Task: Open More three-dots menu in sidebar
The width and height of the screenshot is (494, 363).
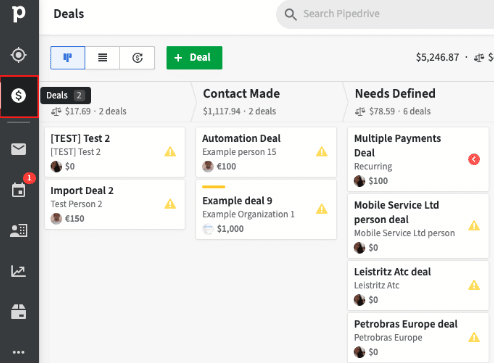Action: tap(18, 352)
